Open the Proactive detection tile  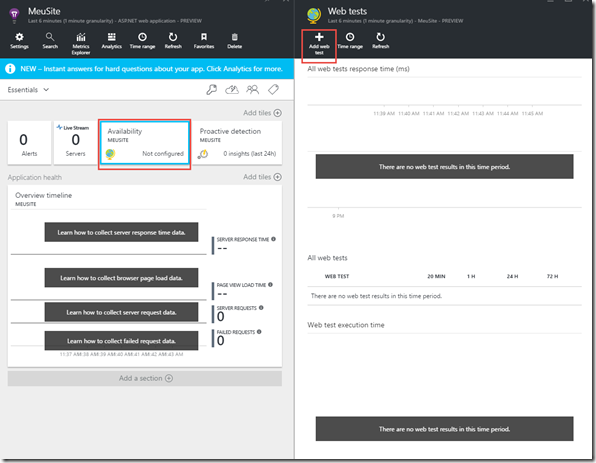[x=237, y=143]
